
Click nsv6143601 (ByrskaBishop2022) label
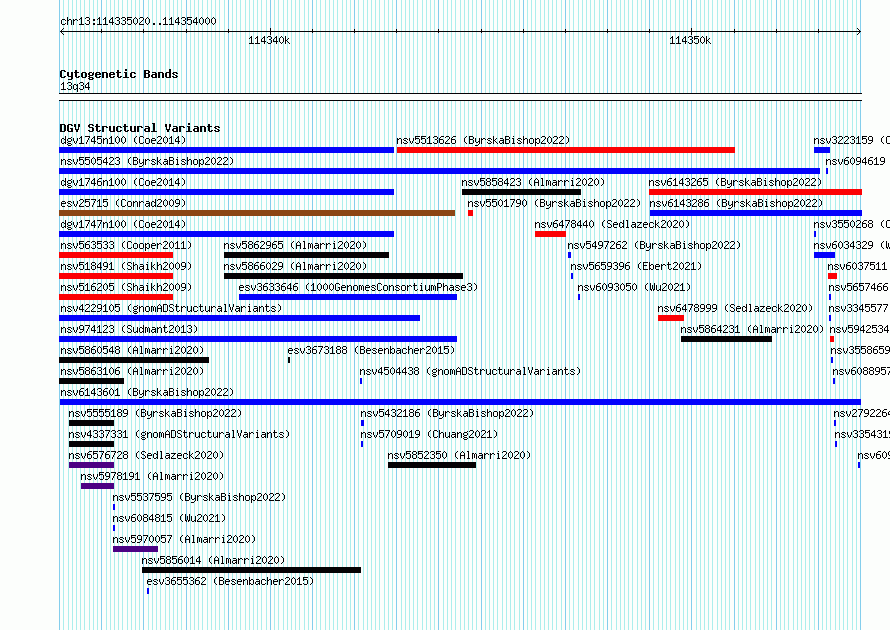tap(147, 392)
